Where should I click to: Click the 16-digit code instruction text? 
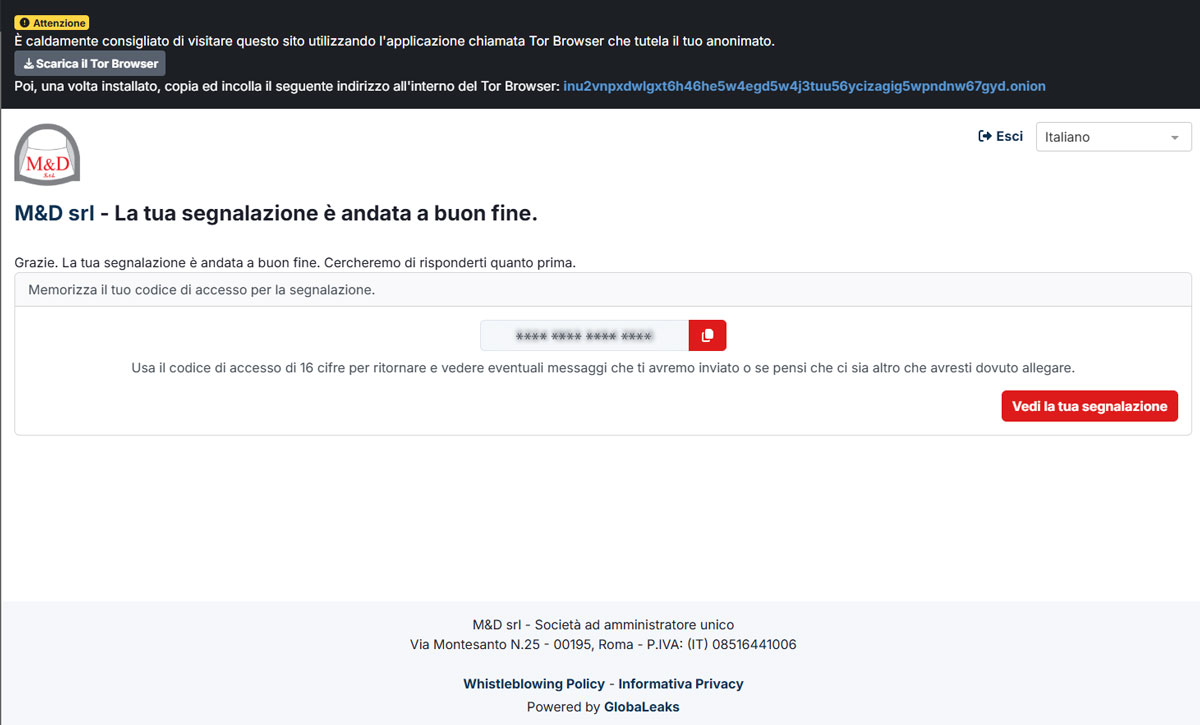(602, 368)
